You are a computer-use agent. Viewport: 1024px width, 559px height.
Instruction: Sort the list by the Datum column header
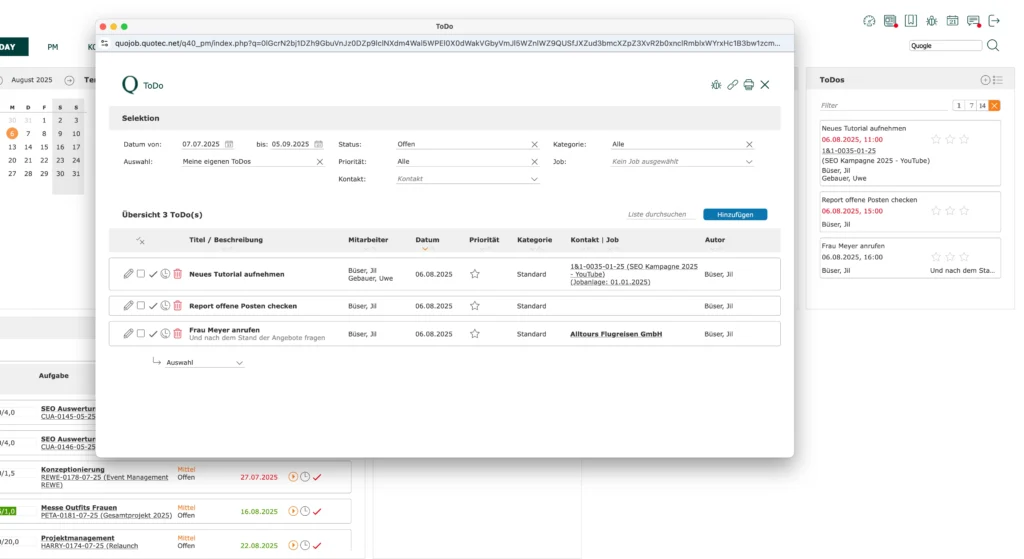tap(427, 240)
